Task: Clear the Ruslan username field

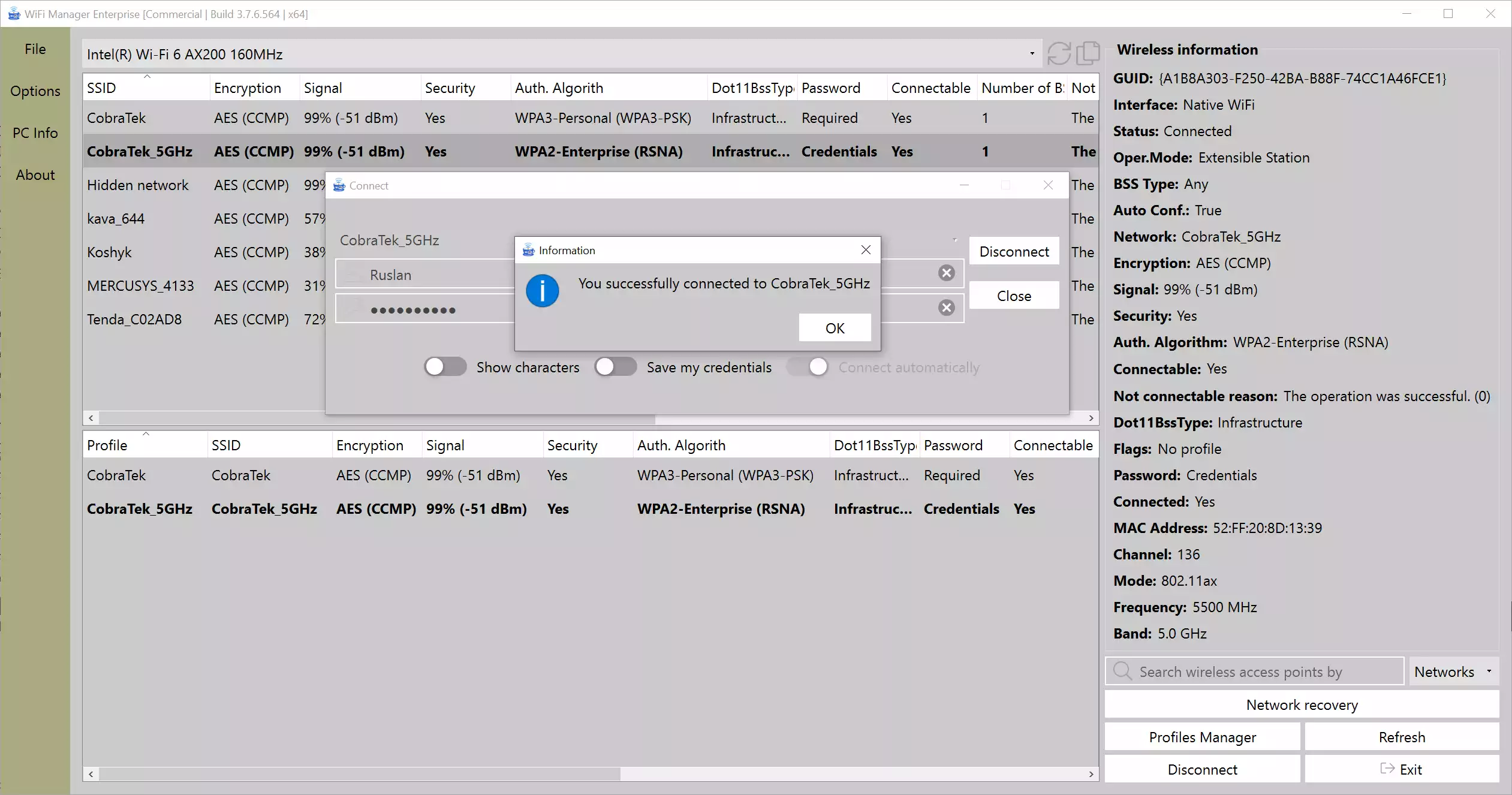Action: (947, 273)
